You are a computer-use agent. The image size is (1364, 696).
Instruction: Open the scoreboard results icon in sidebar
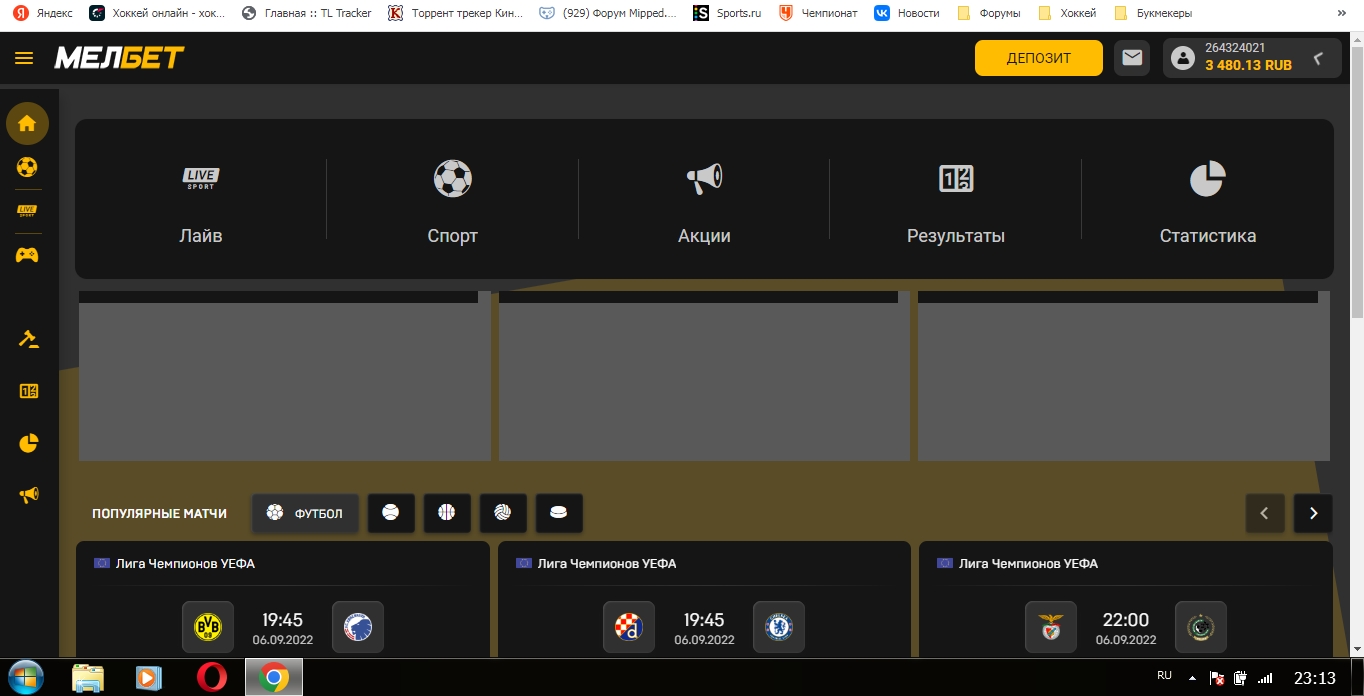click(28, 391)
